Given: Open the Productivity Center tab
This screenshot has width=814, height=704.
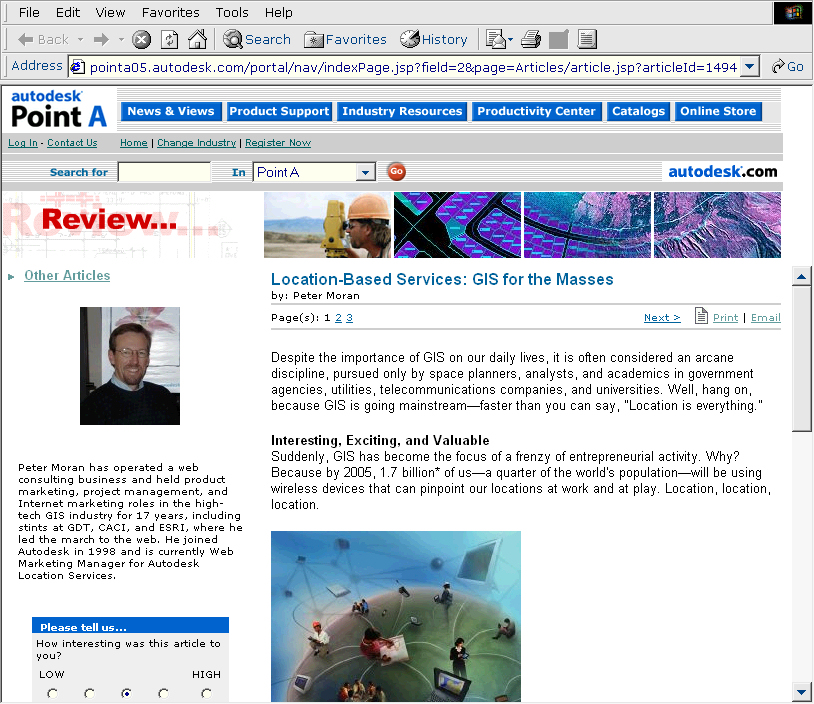Looking at the screenshot, I should (x=536, y=111).
